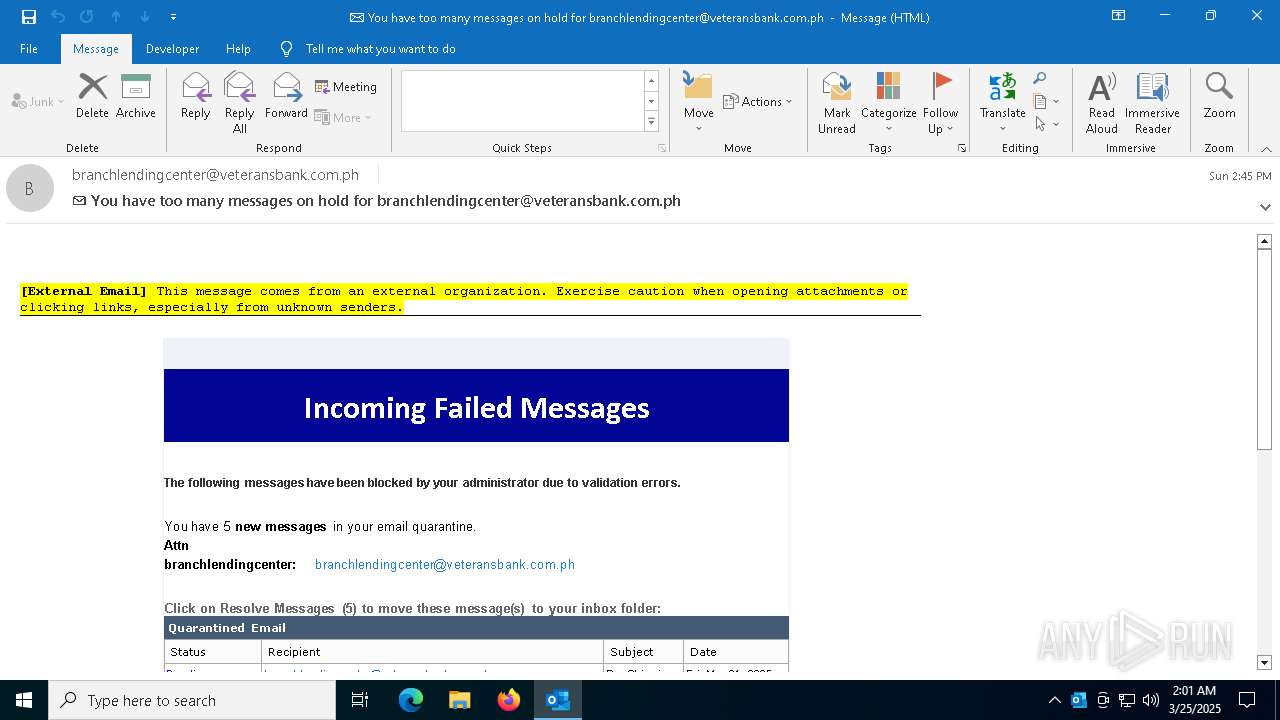Expand the message header chevron
1280x720 pixels.
[x=1265, y=207]
